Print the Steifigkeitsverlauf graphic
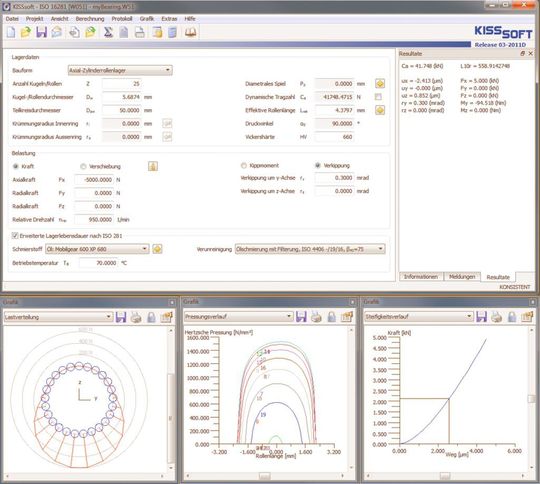 [x=497, y=317]
